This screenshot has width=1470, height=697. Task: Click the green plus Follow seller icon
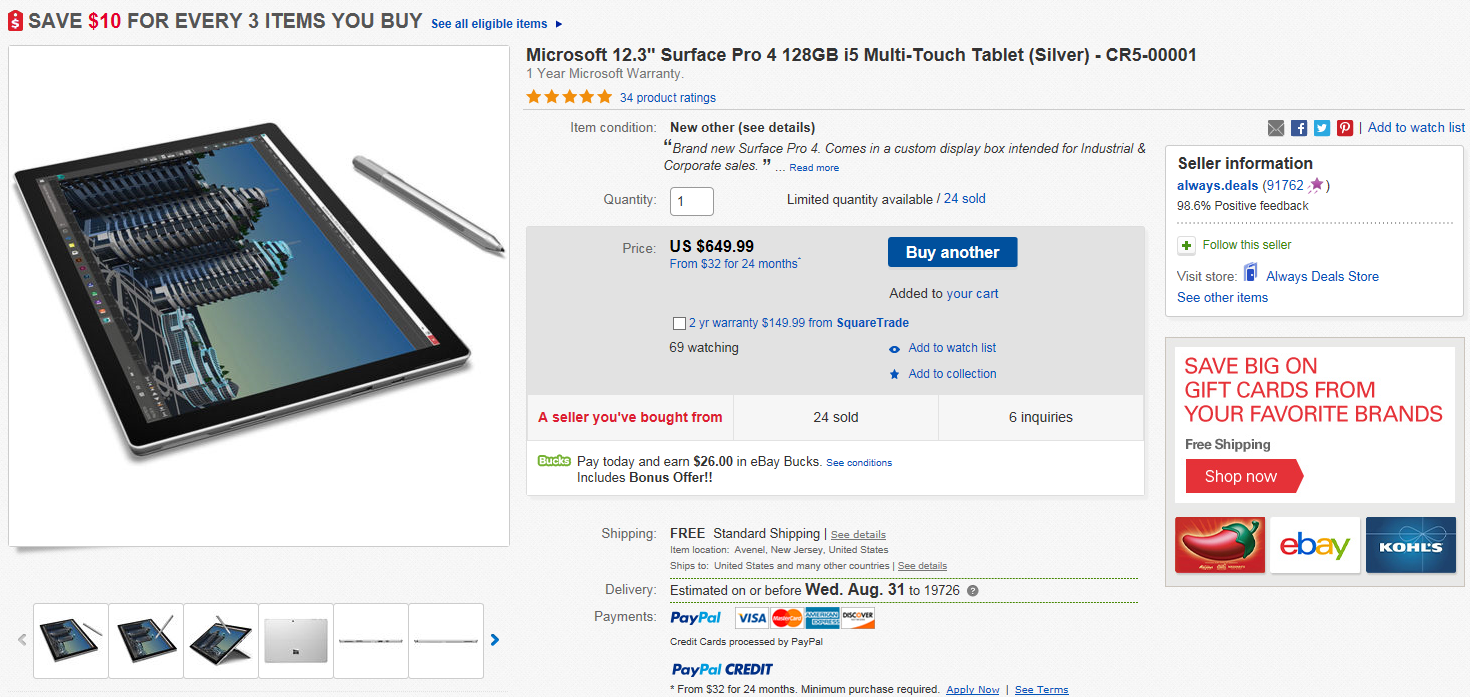(1186, 245)
